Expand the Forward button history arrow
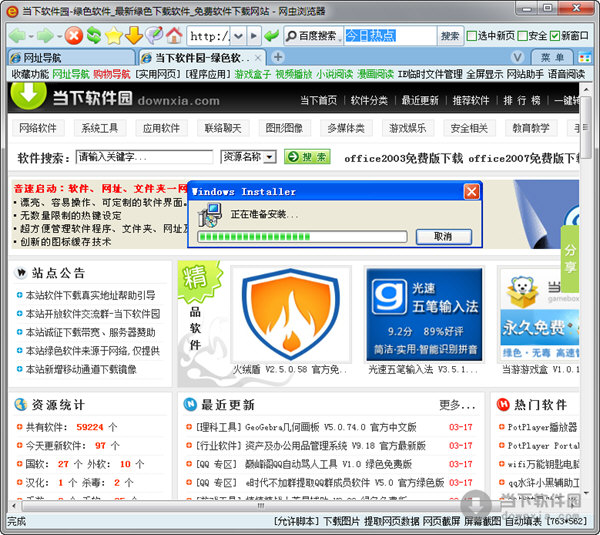Viewport: 600px width, 535px height. 59,36
